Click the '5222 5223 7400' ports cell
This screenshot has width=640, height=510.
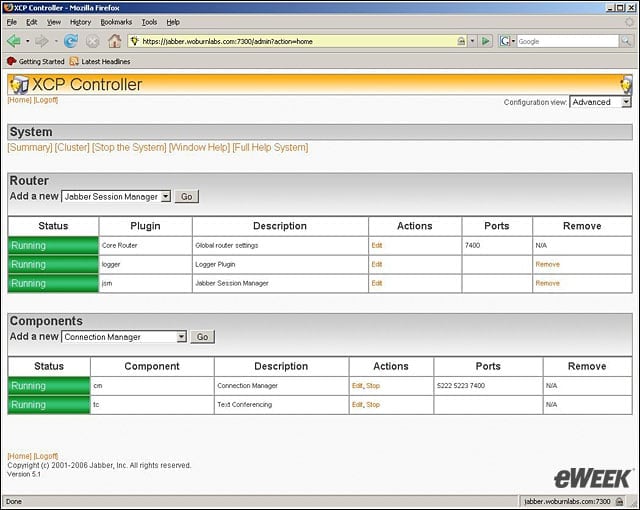point(488,386)
